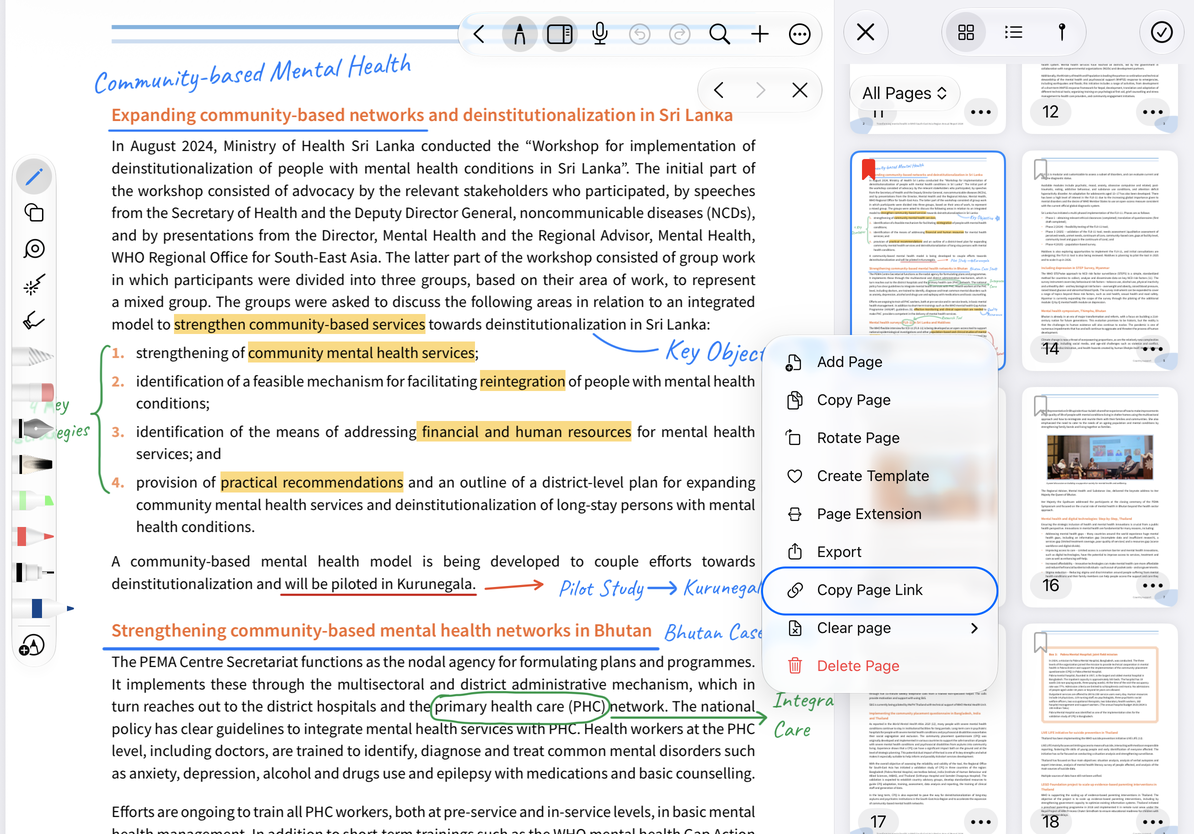Screen dimensions: 1194x834
Task: Switch pages panel to list view
Action: [1014, 32]
